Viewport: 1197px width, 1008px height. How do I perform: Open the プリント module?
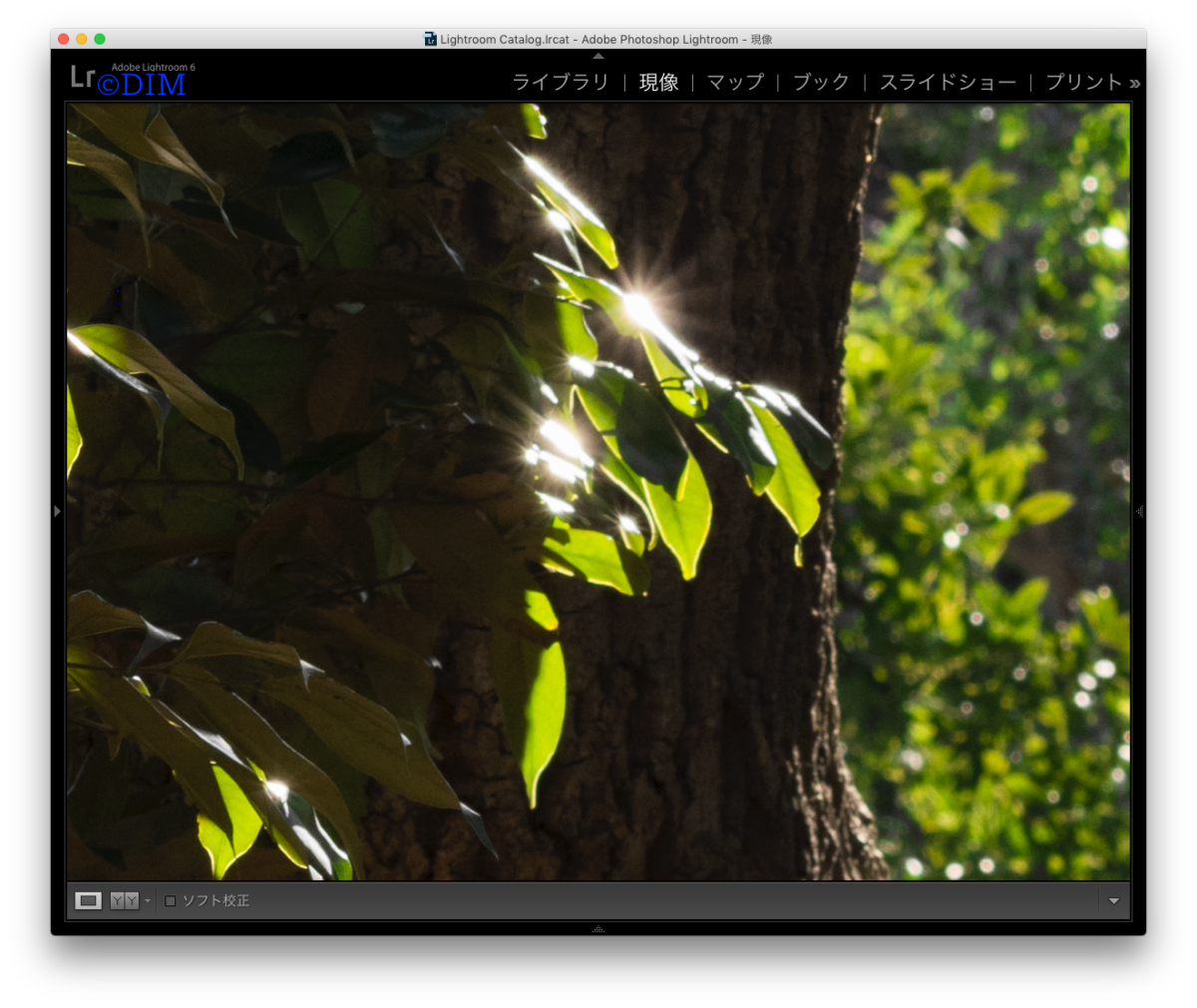point(1084,82)
